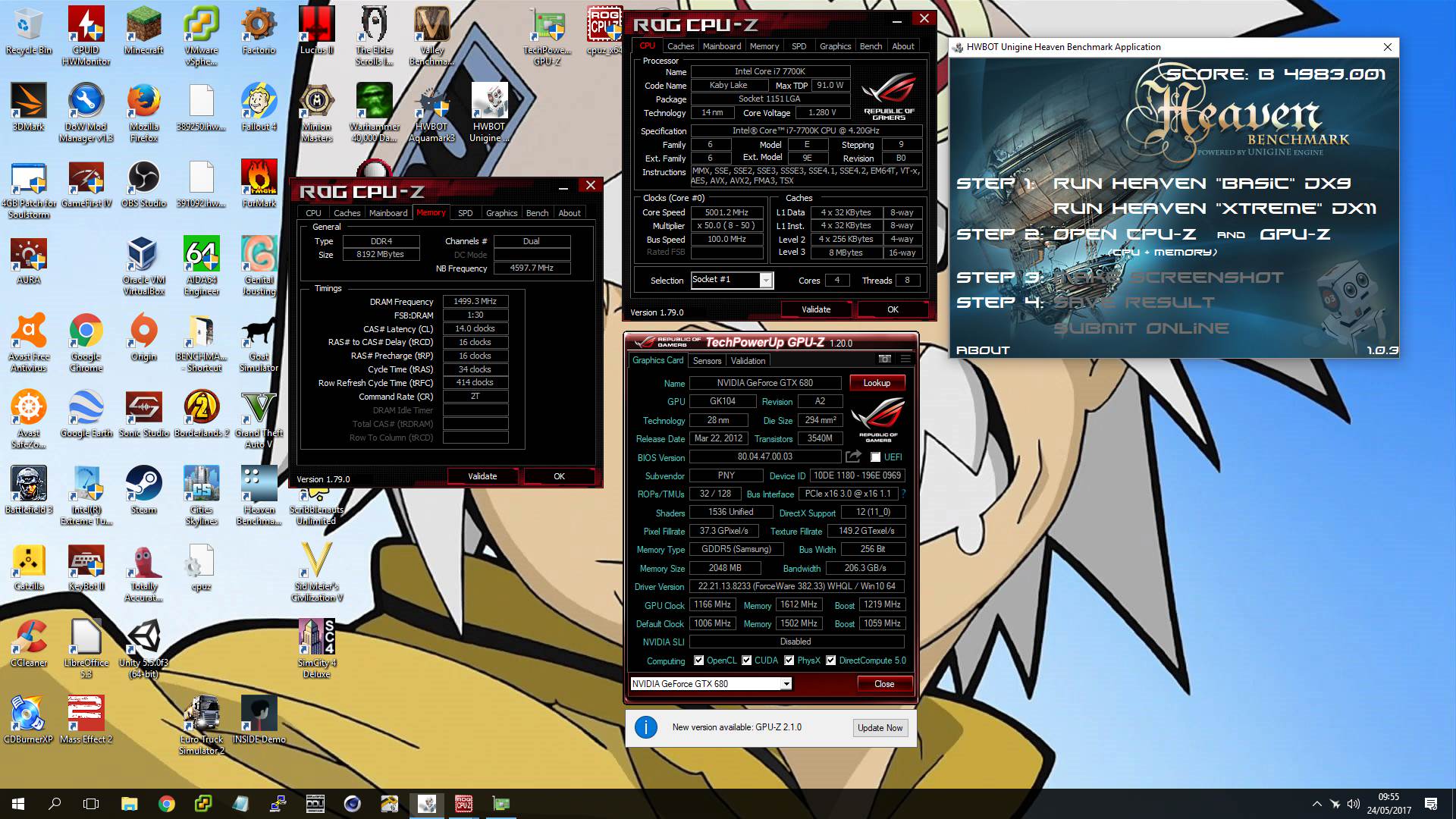Launch Google Chrome desktop shortcut

(86, 342)
